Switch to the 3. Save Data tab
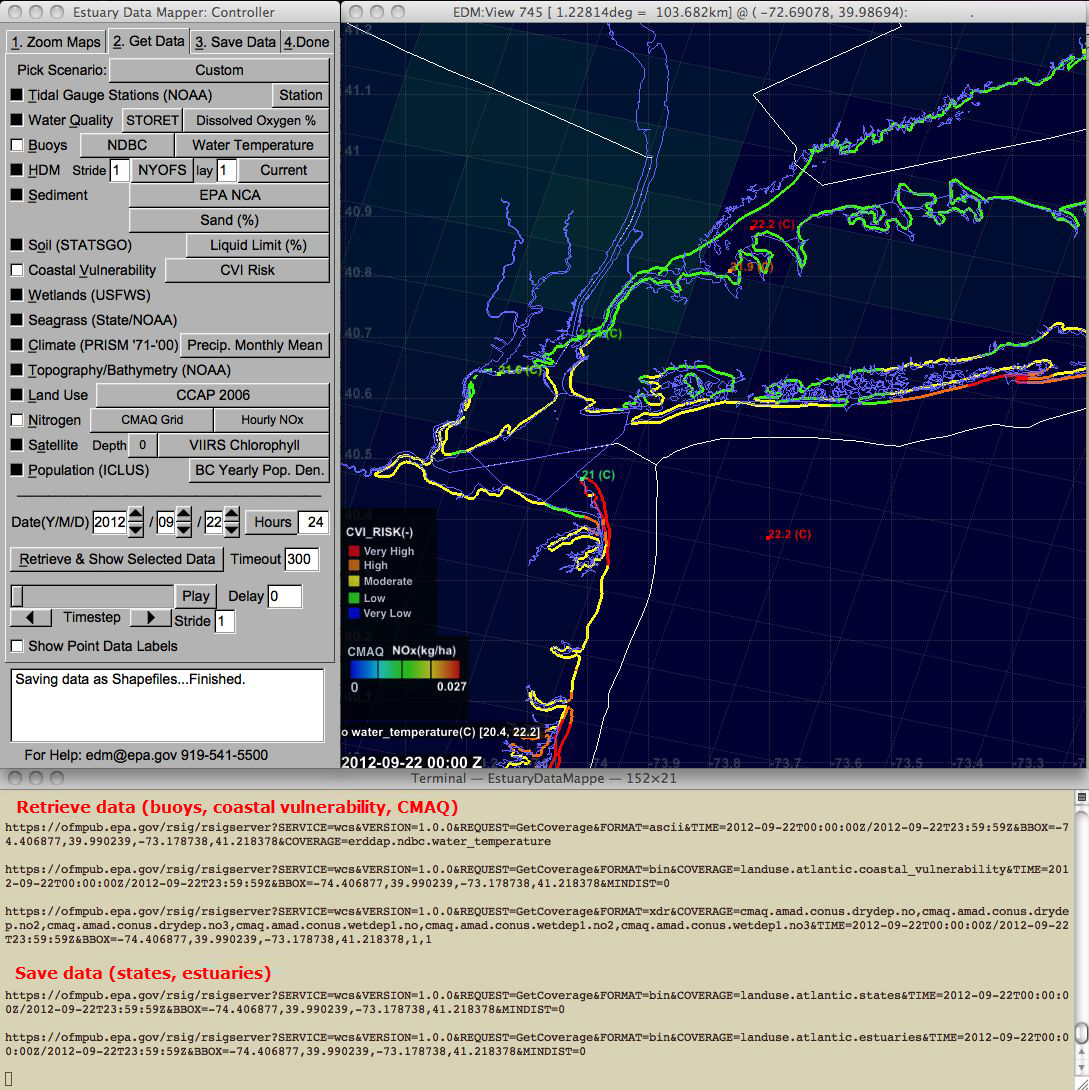 [x=235, y=42]
